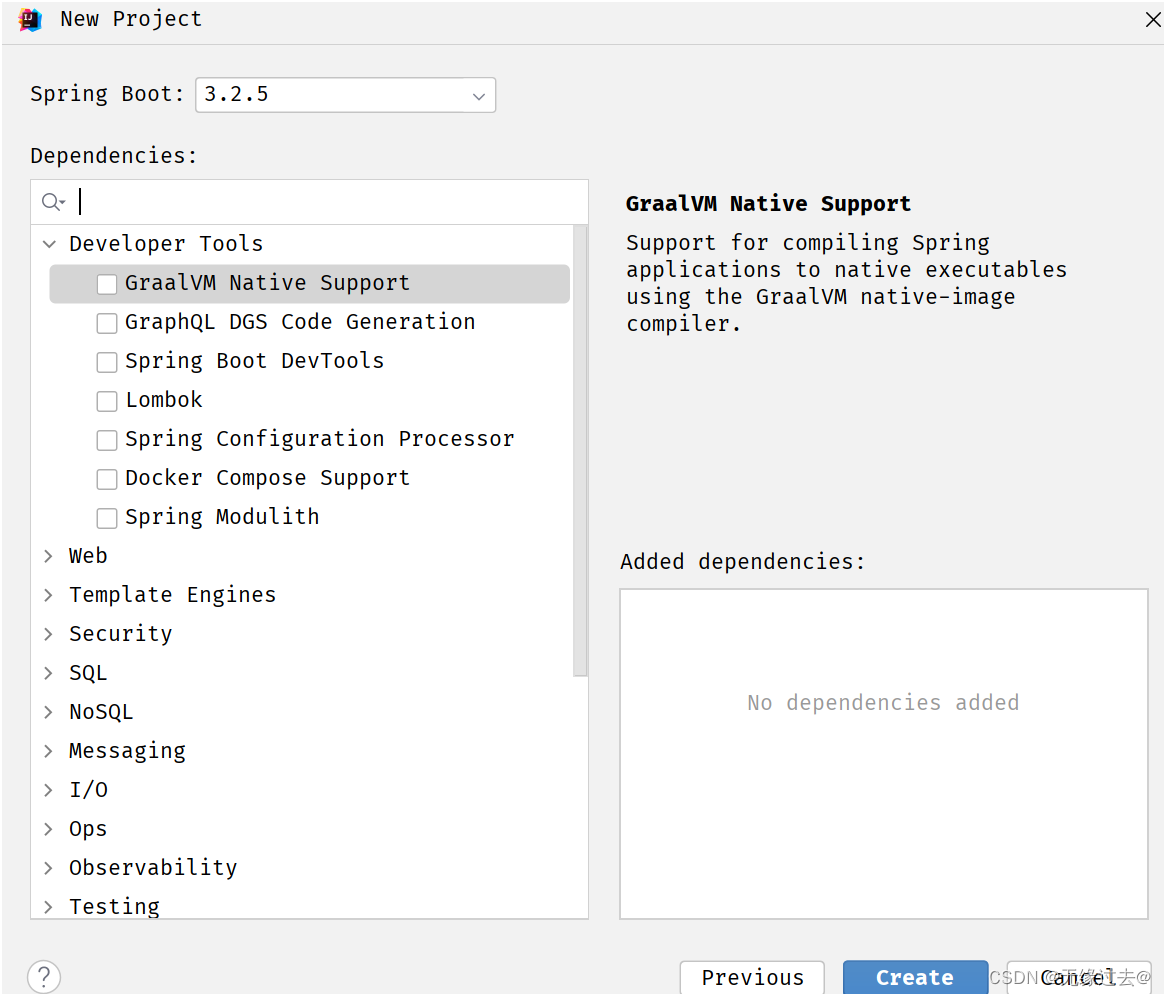
Task: Enable Spring Boot DevTools dependency
Action: (106, 361)
